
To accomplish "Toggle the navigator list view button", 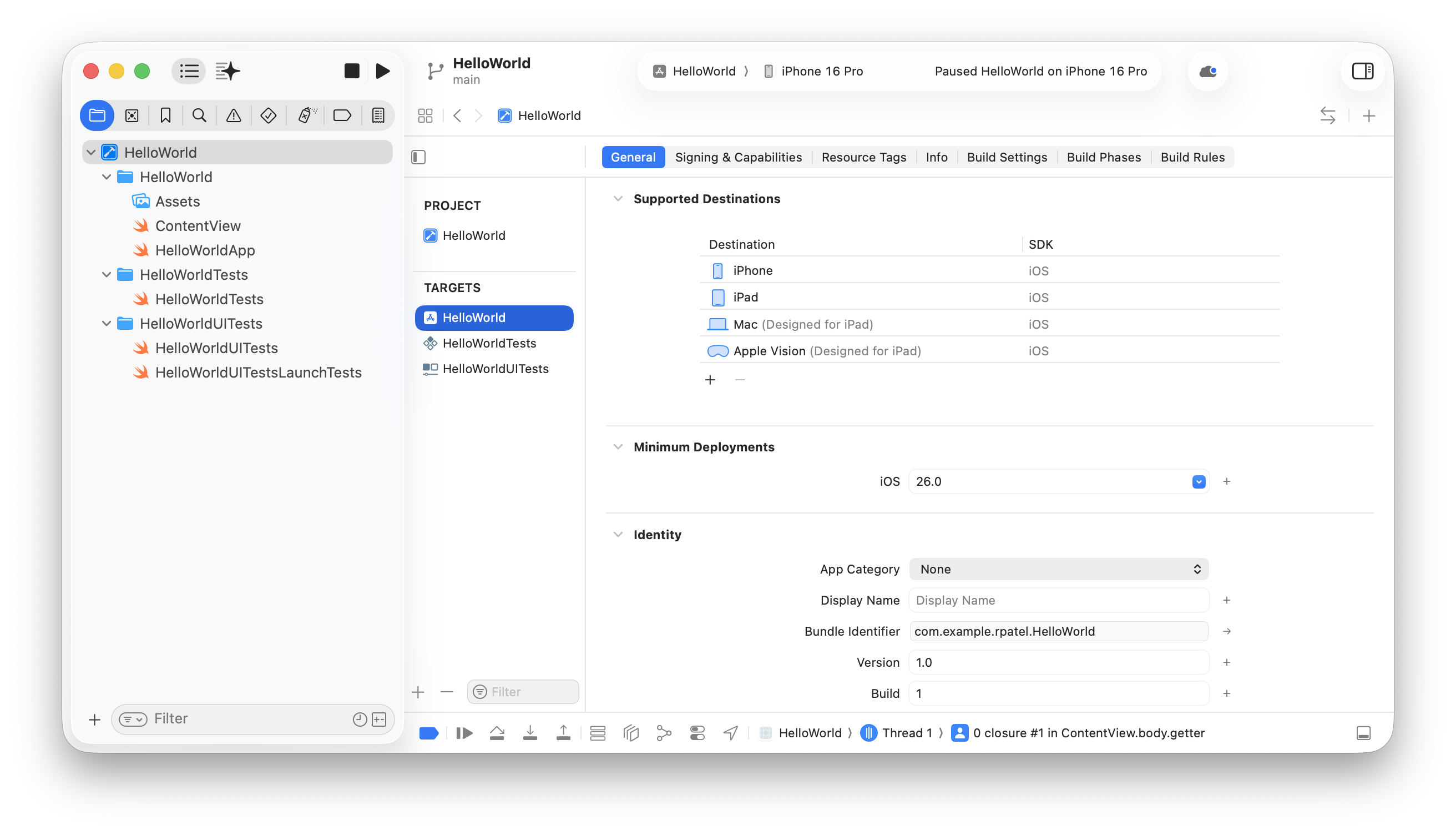I will tap(189, 71).
